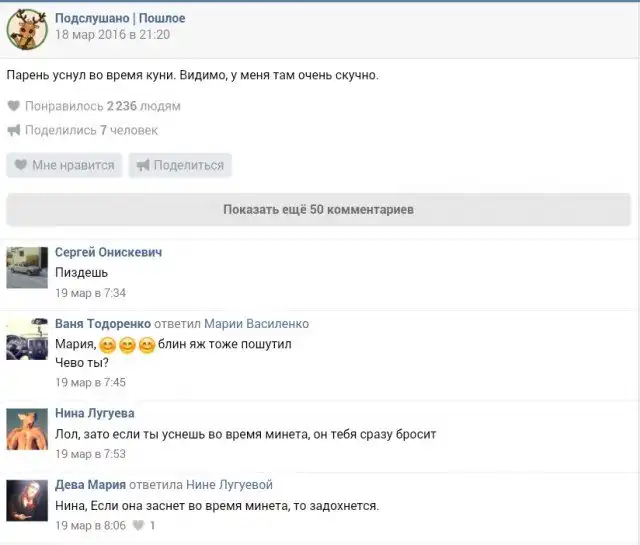Image resolution: width=640 pixels, height=545 pixels.
Task: Open Сергей Онискевич's avatar thumbnail
Action: coord(27,267)
